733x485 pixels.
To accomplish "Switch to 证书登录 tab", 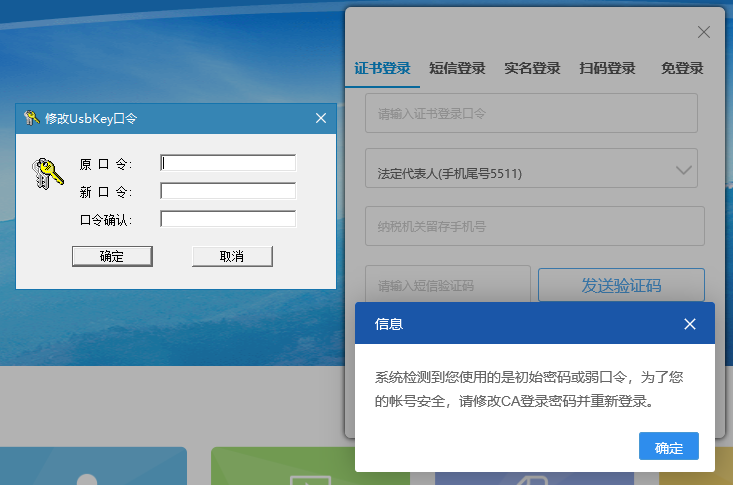I will coord(382,69).
